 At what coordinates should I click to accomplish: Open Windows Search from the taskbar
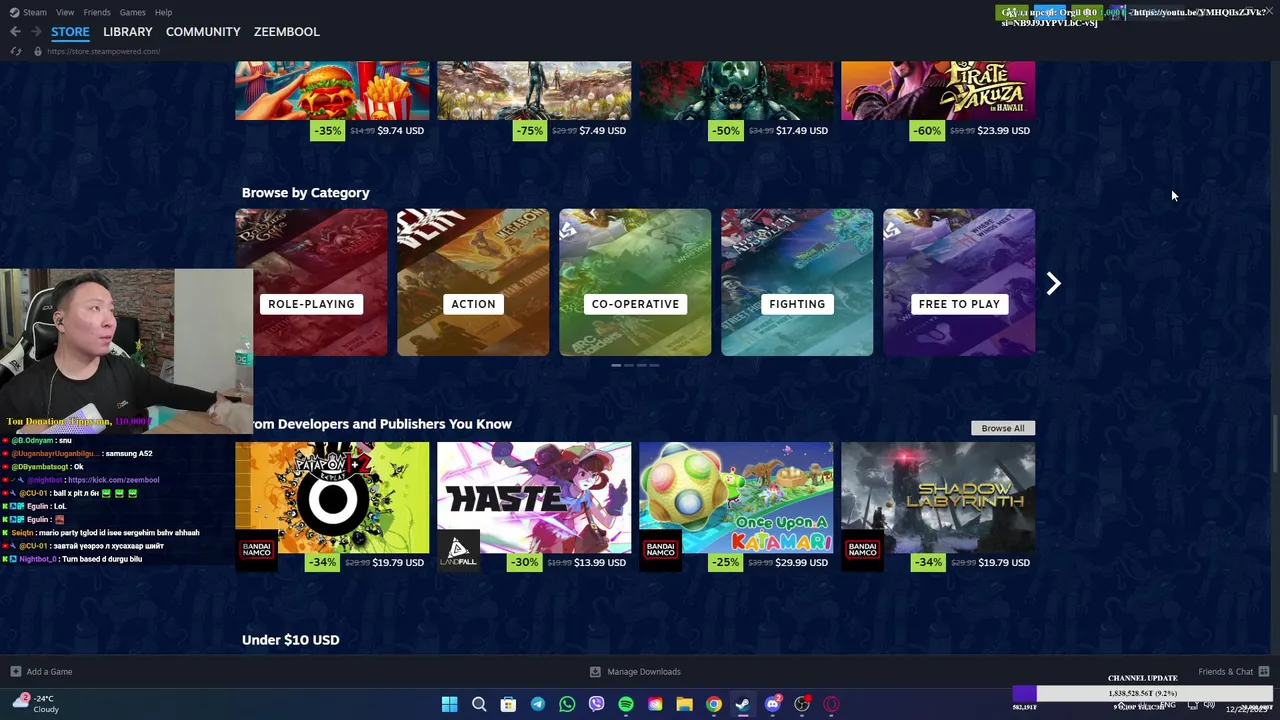(479, 704)
